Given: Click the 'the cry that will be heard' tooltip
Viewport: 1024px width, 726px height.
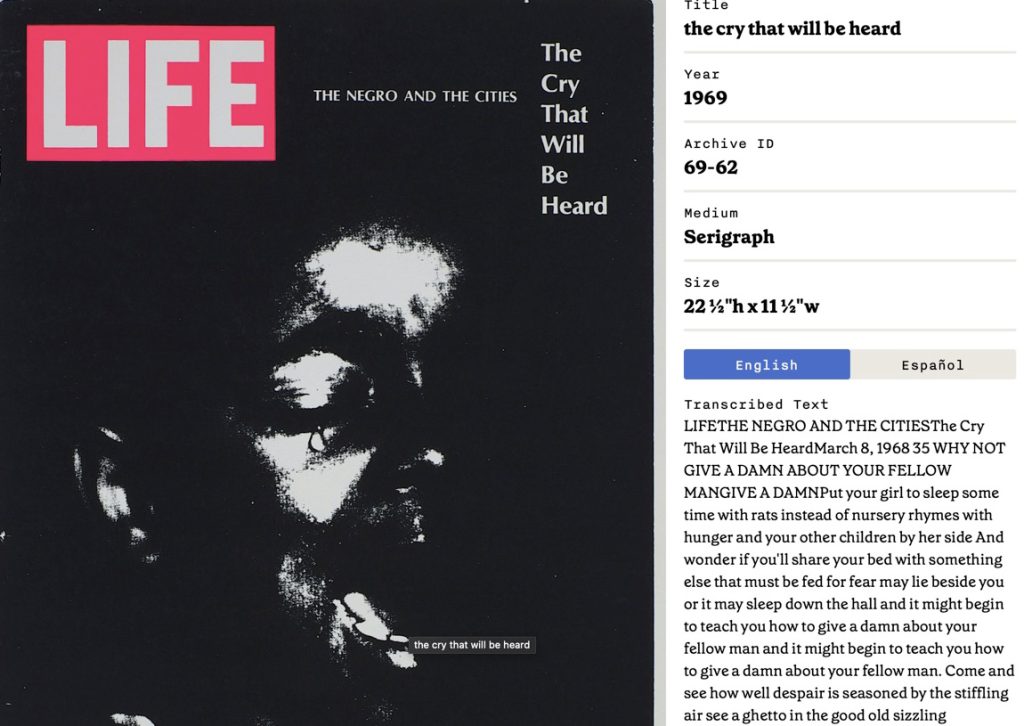Looking at the screenshot, I should click(x=472, y=644).
